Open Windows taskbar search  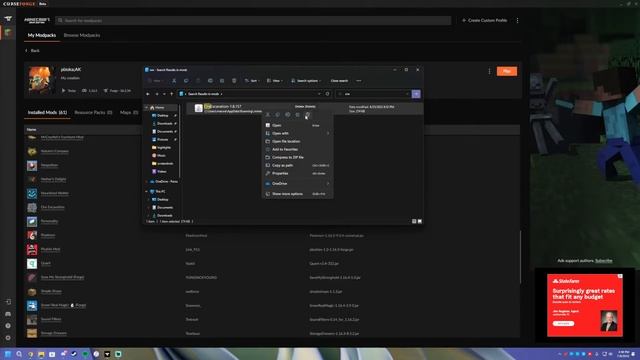tap(19, 354)
